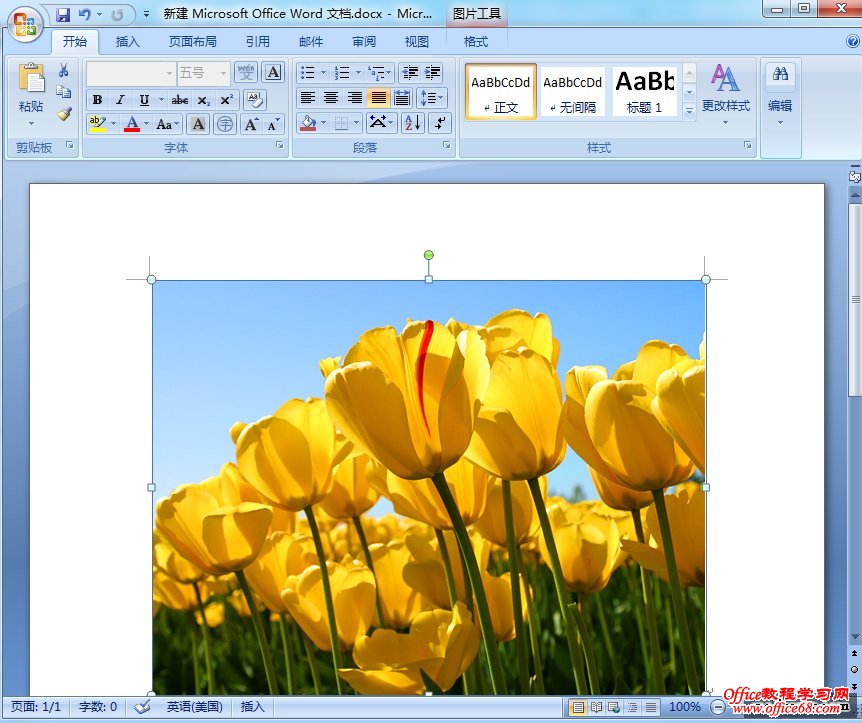Open the 页面布局 ribbon tab
The width and height of the screenshot is (862, 723).
192,42
